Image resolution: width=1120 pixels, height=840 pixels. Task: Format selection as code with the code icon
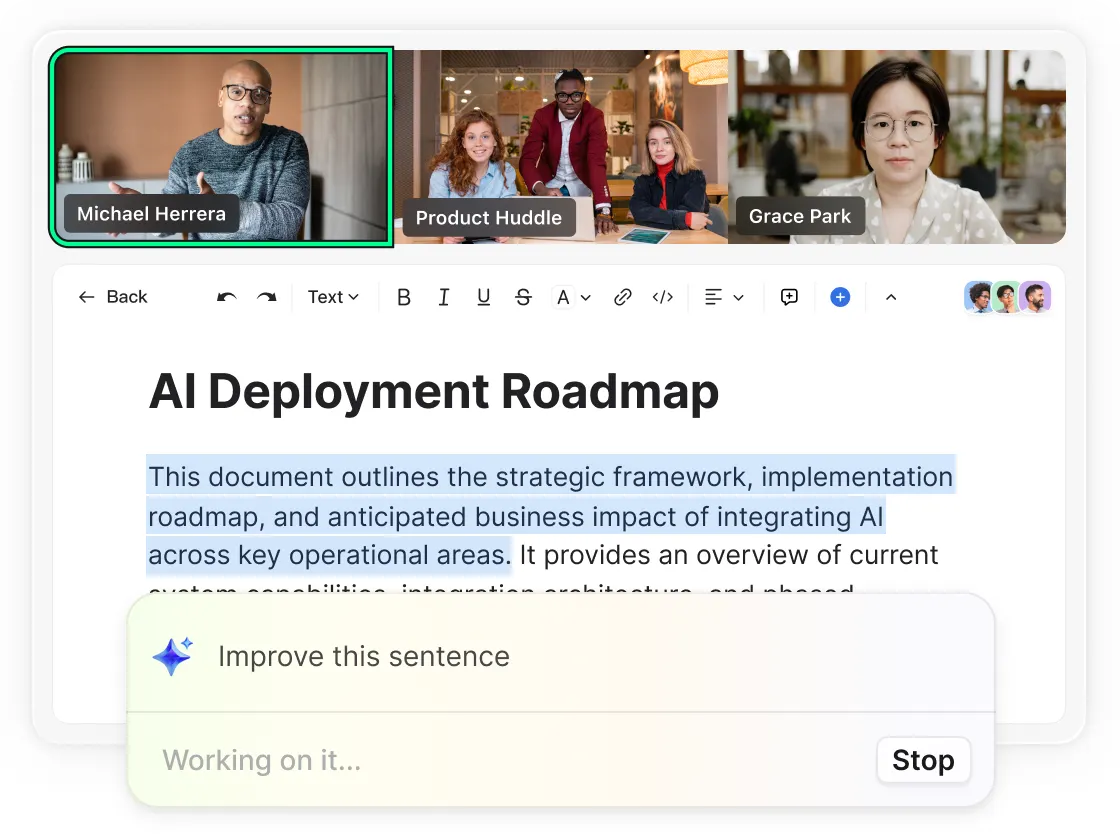[663, 297]
